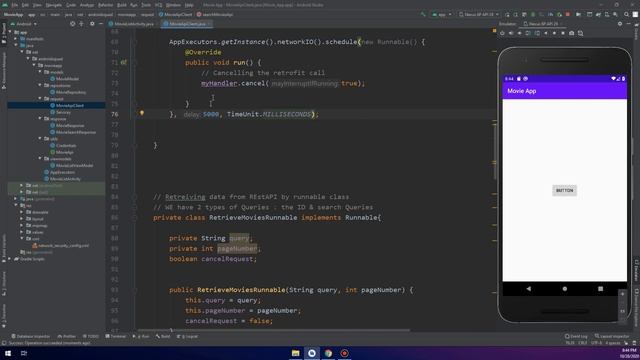
Task: Click emulator toolbar overview square icon
Action: click(x=563, y=33)
